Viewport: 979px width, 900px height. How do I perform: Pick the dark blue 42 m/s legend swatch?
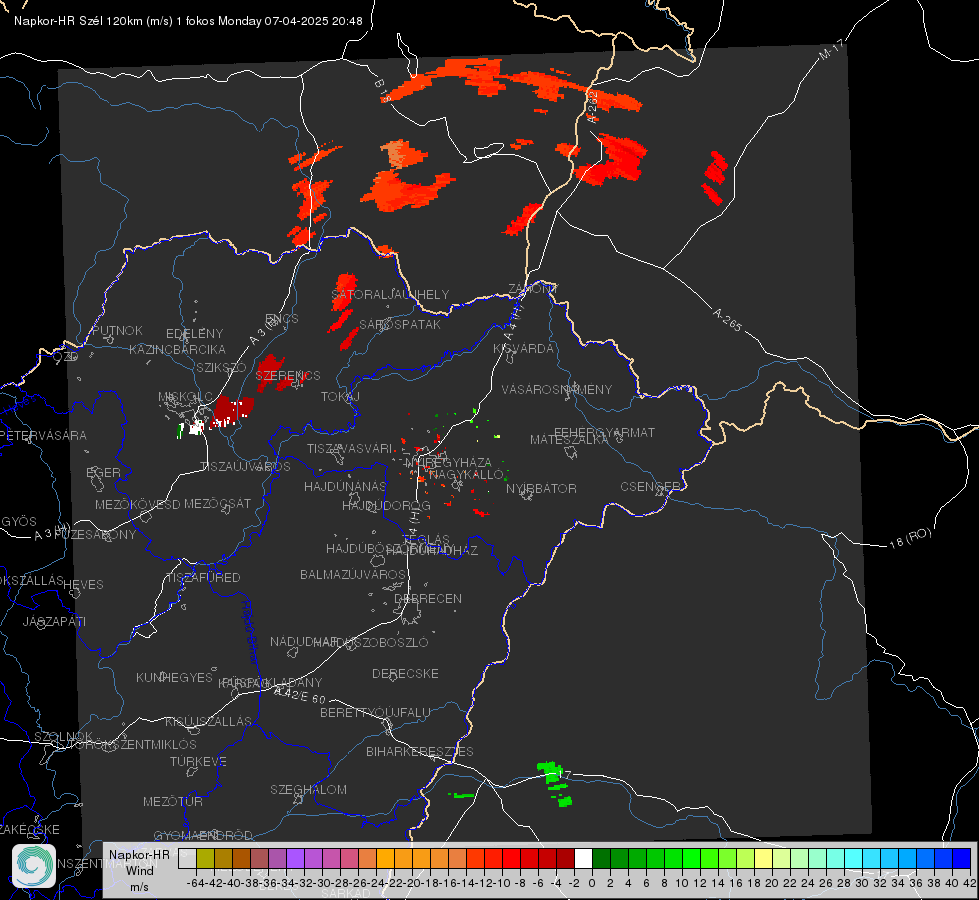(x=962, y=858)
